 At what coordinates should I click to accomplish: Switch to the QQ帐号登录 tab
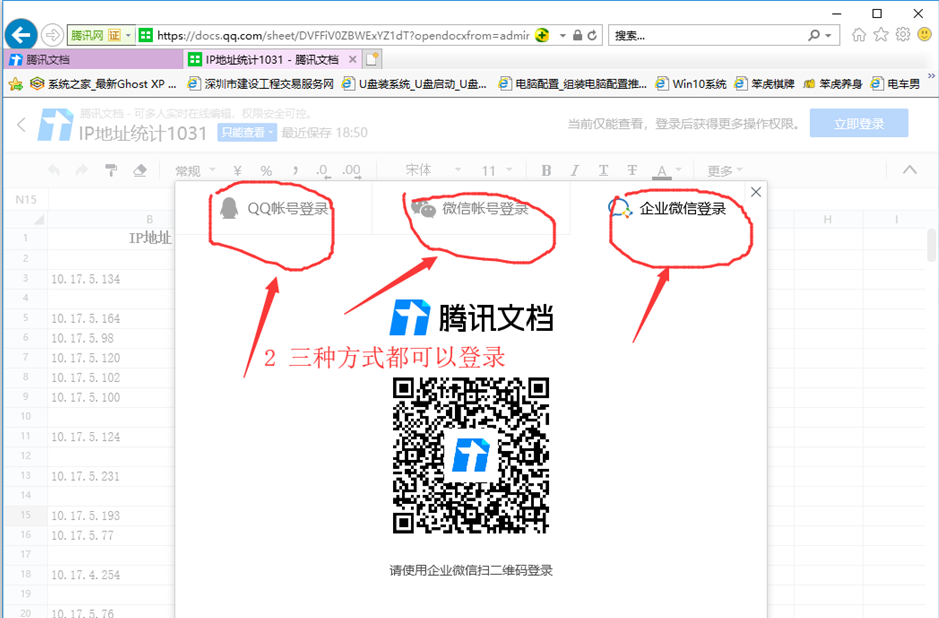[x=273, y=209]
